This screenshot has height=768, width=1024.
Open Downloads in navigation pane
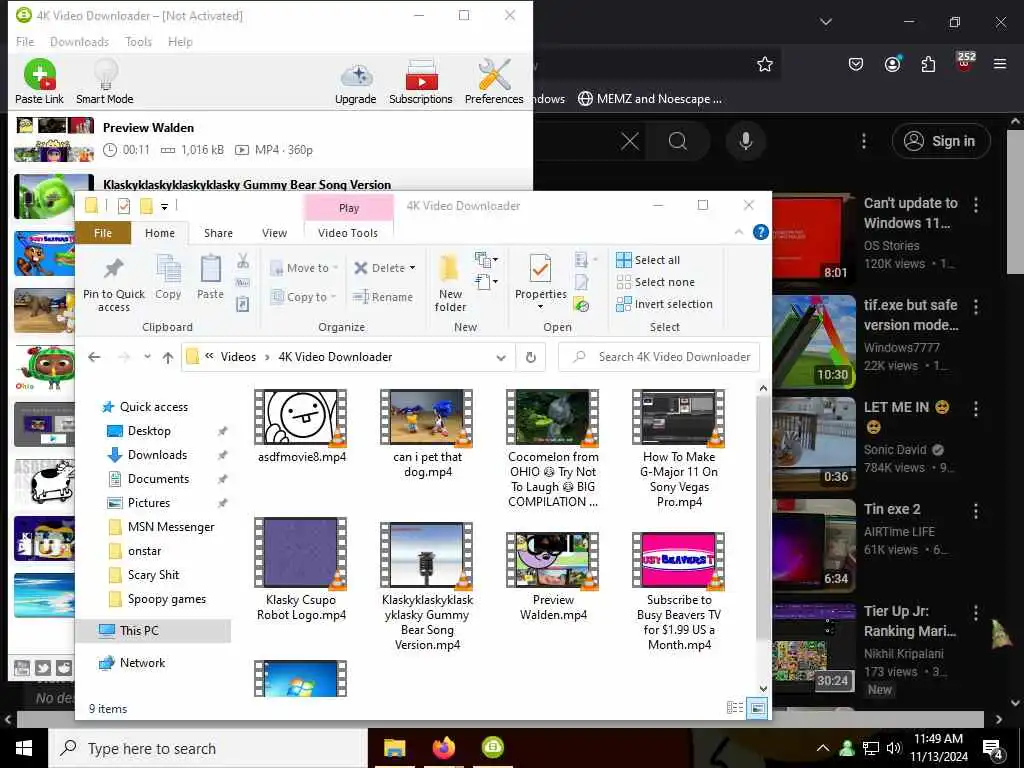(157, 455)
